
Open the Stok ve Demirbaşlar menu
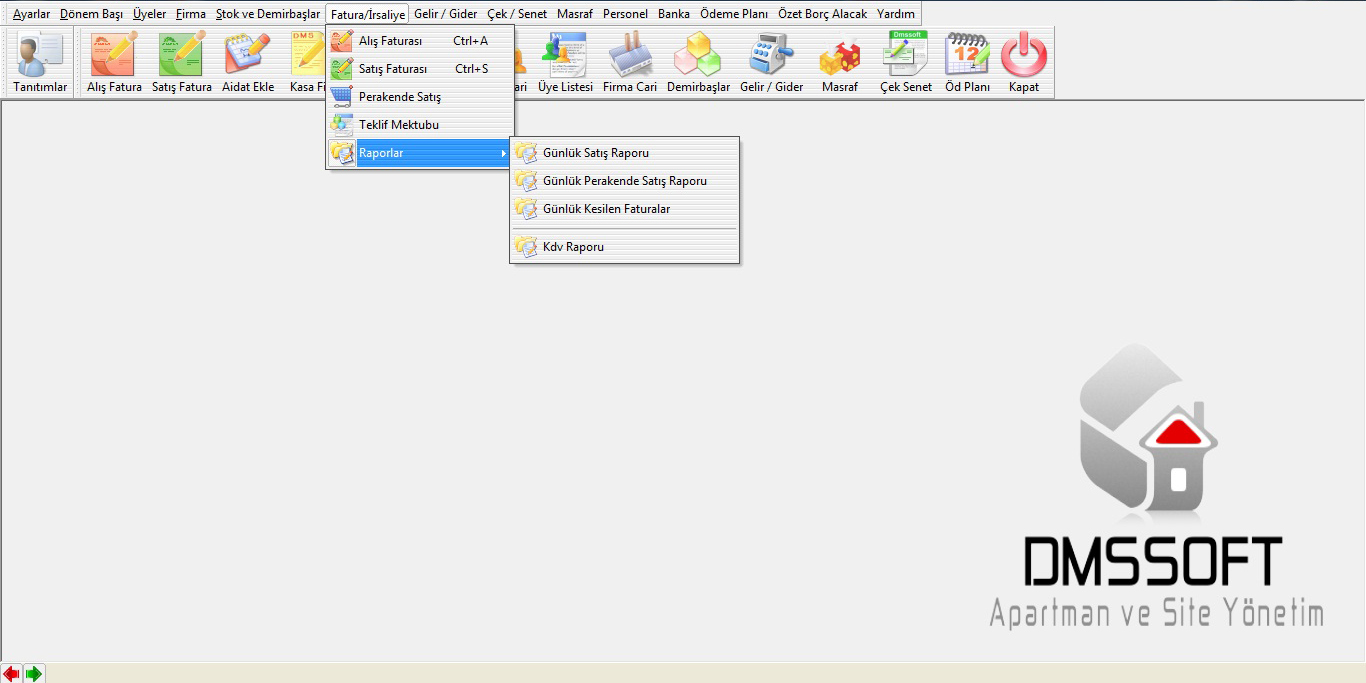268,14
